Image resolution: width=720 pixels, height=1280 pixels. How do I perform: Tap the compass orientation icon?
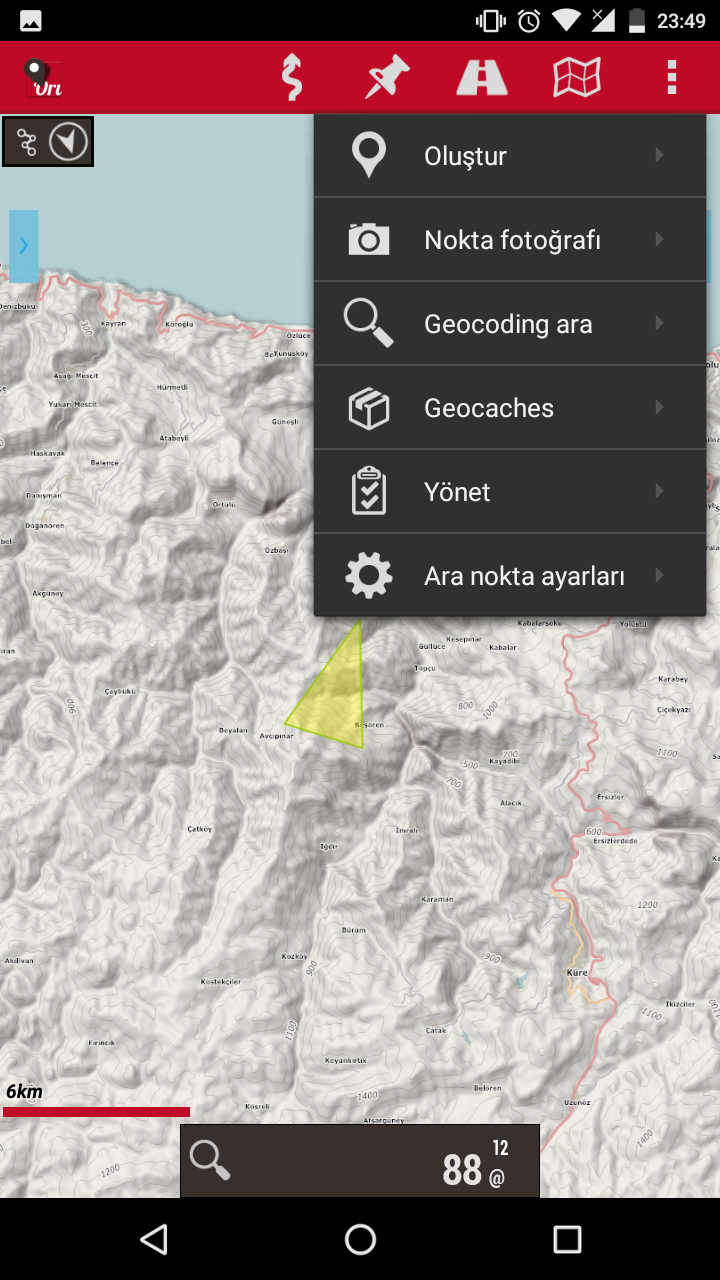(69, 142)
